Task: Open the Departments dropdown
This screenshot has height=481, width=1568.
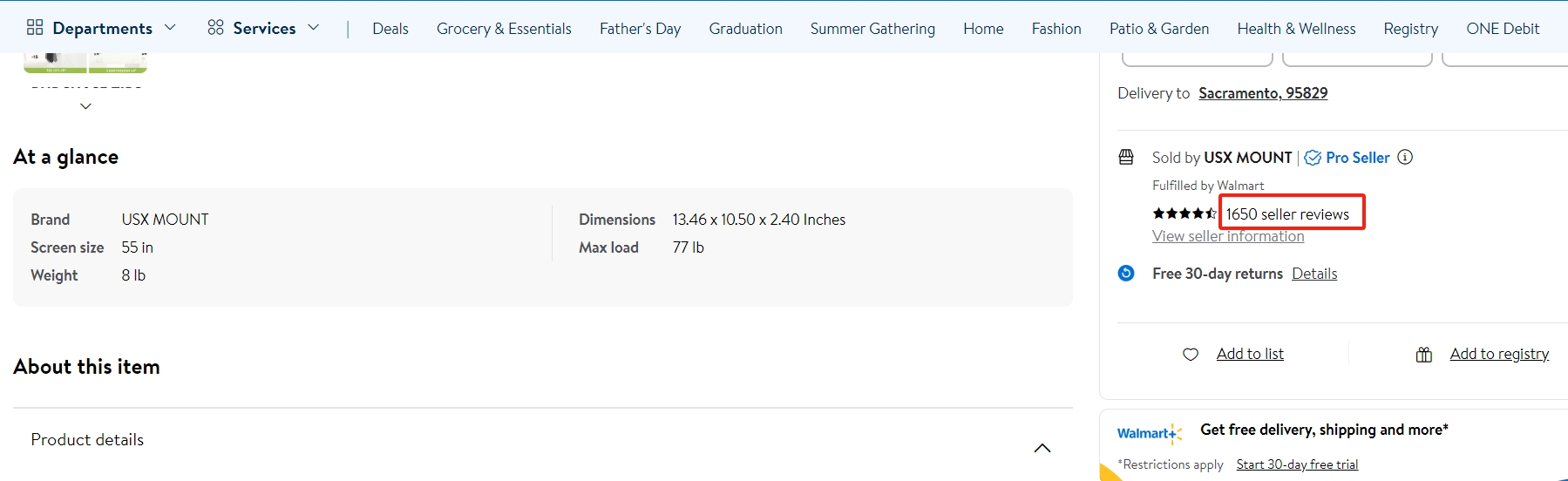Action: (101, 28)
